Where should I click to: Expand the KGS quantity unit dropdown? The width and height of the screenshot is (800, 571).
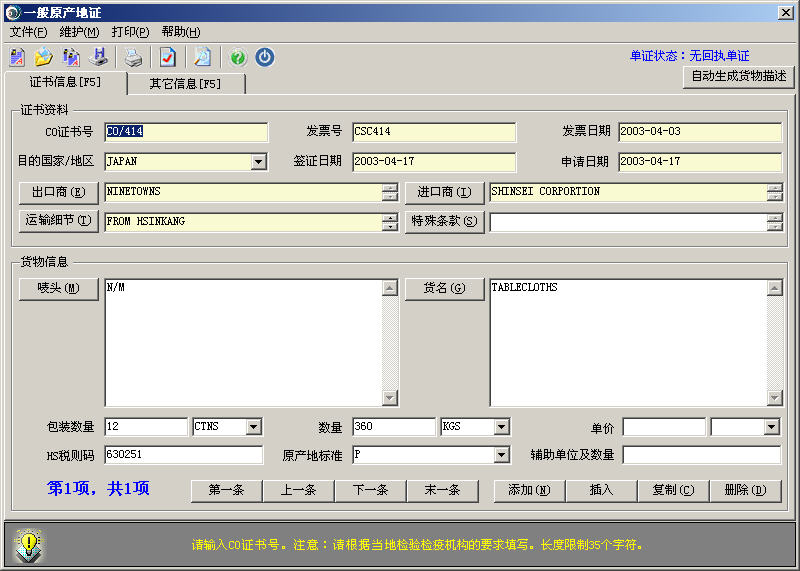(x=501, y=427)
